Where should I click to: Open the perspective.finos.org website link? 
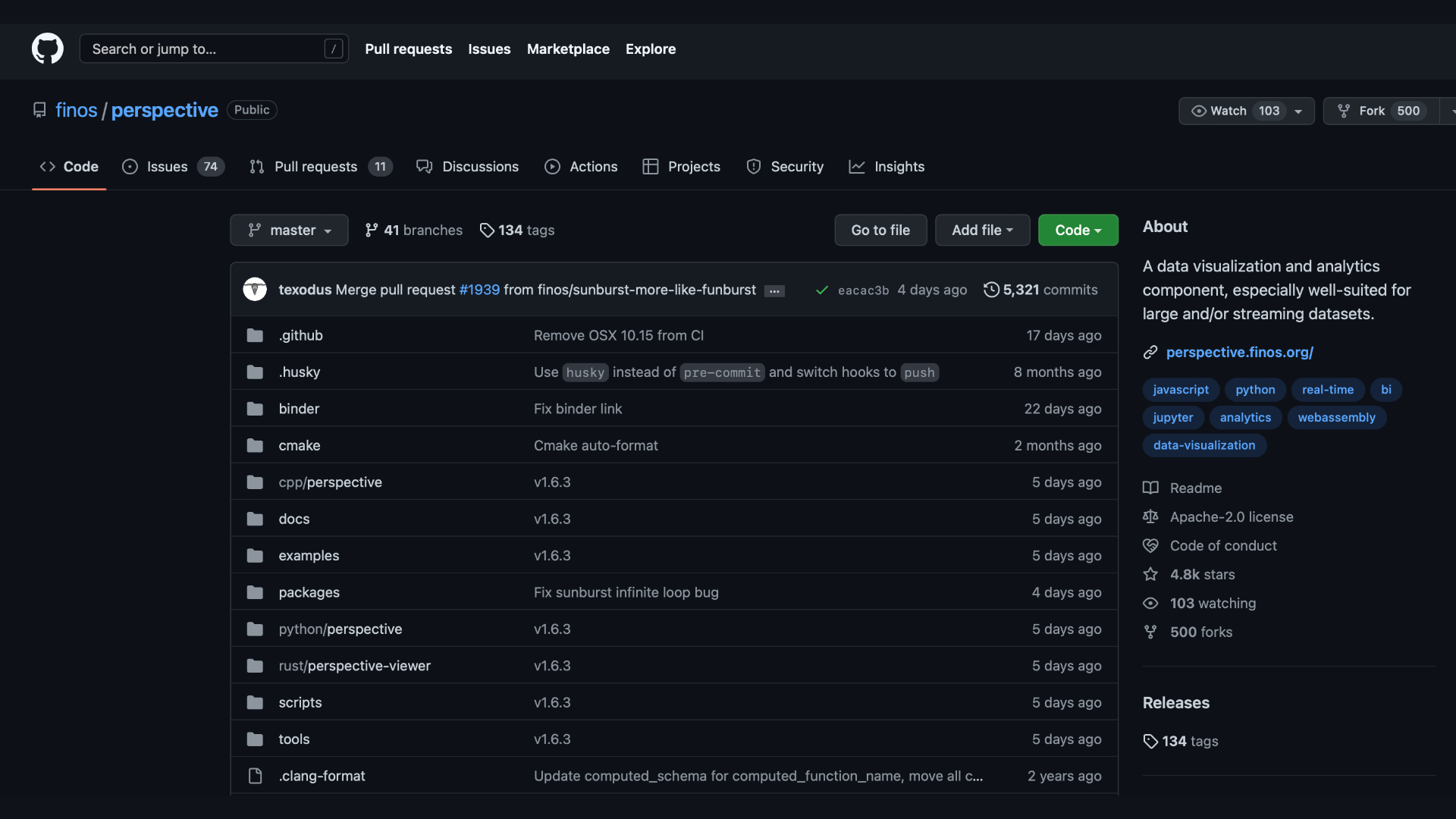click(1239, 353)
